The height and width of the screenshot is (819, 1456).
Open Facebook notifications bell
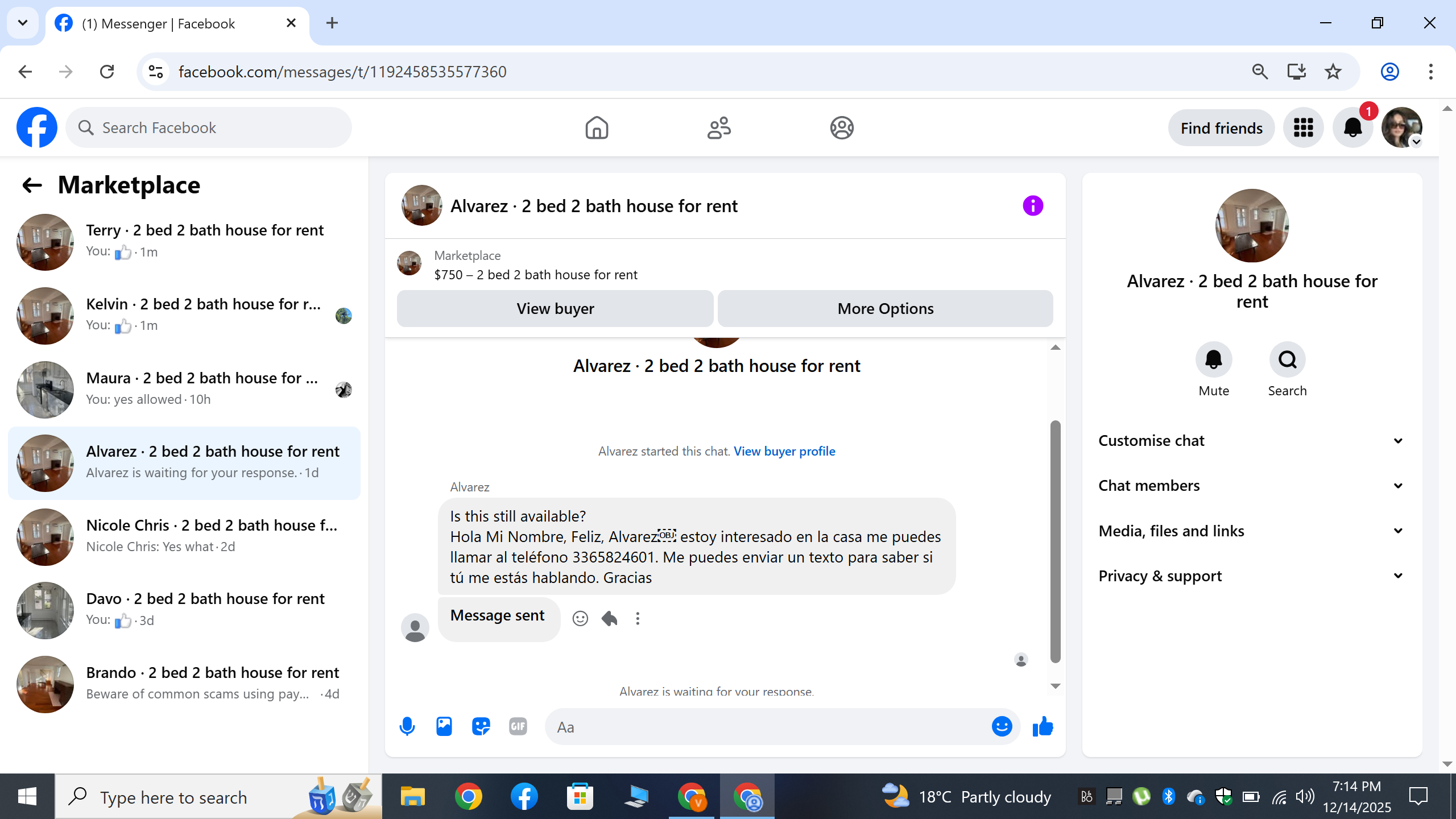[x=1352, y=127]
